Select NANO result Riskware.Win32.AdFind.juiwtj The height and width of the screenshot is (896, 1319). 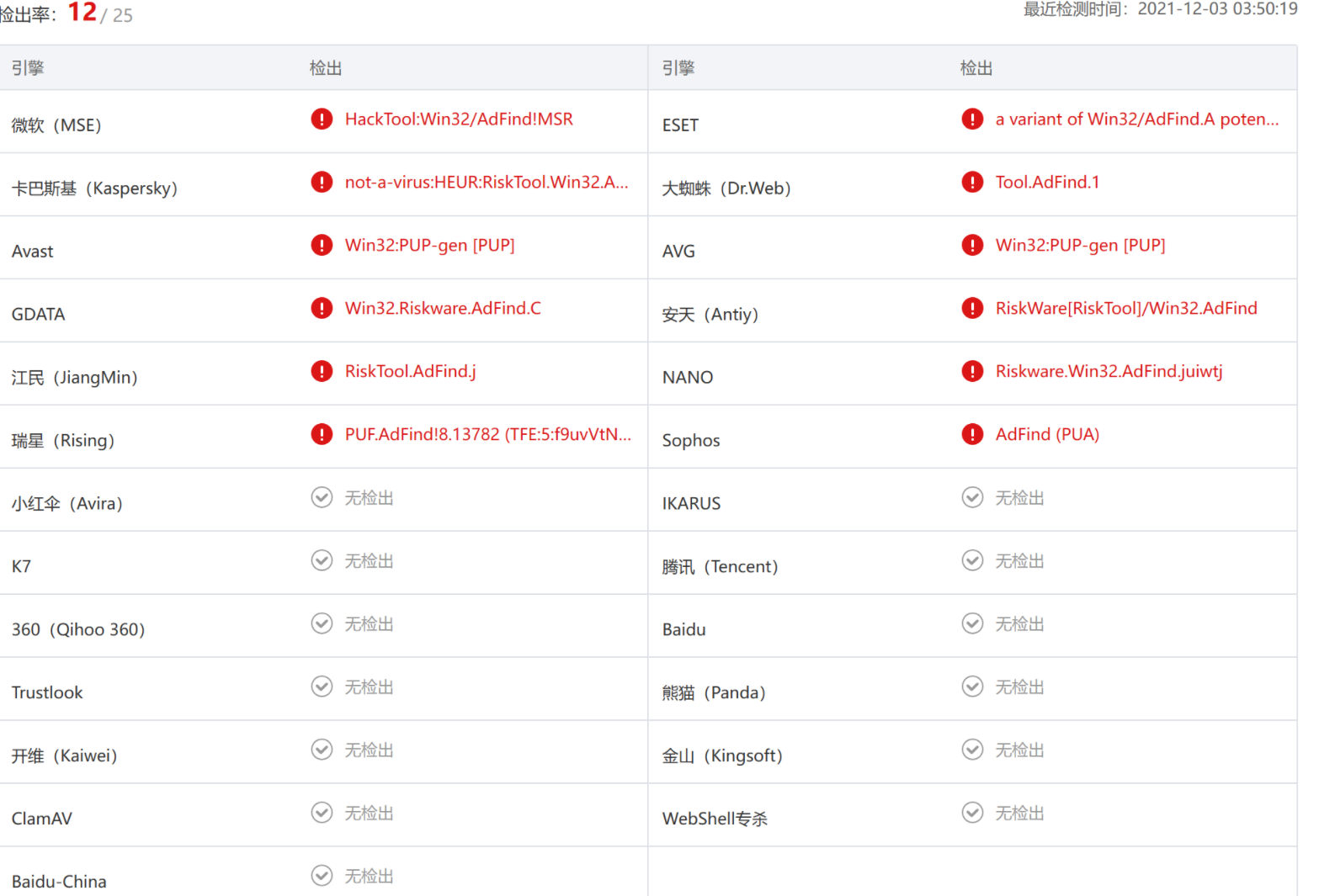(1109, 372)
